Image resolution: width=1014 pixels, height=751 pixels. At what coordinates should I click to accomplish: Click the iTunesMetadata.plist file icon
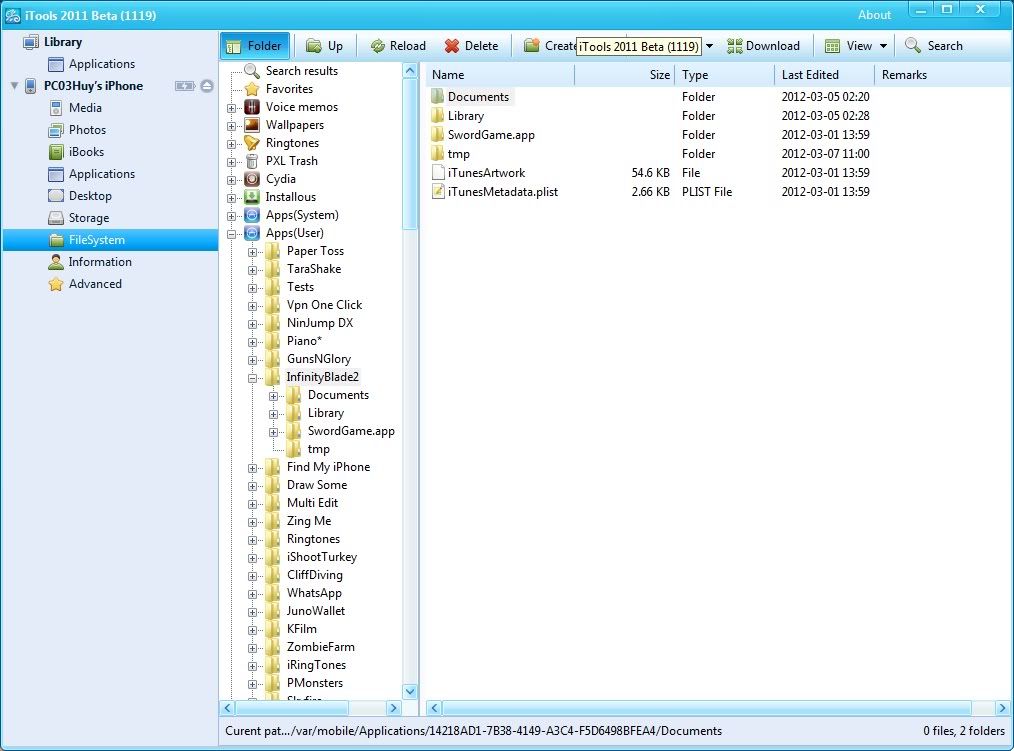point(438,191)
